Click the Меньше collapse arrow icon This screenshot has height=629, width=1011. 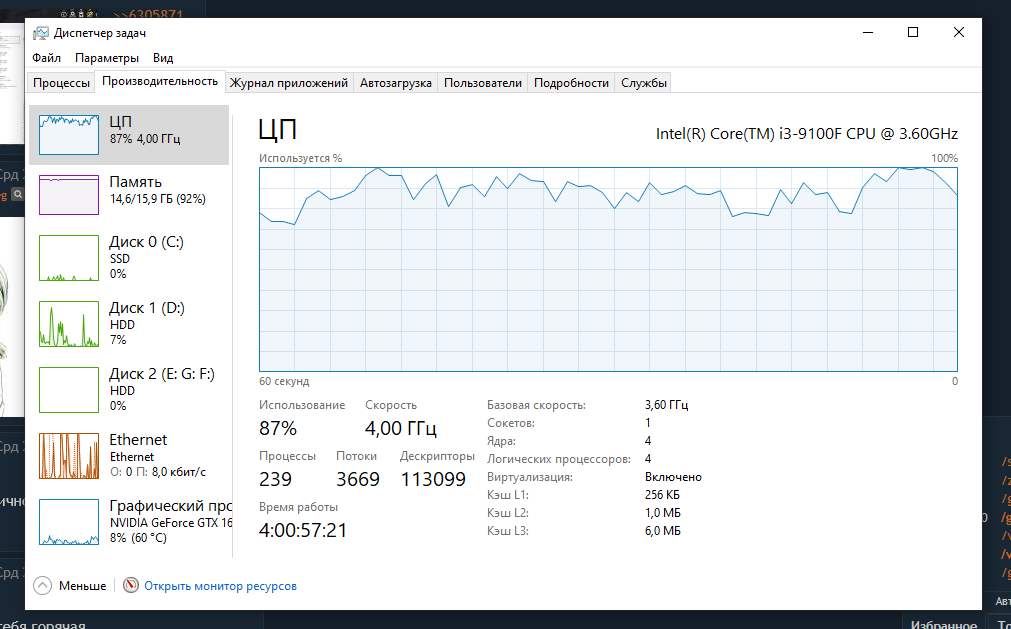point(43,586)
